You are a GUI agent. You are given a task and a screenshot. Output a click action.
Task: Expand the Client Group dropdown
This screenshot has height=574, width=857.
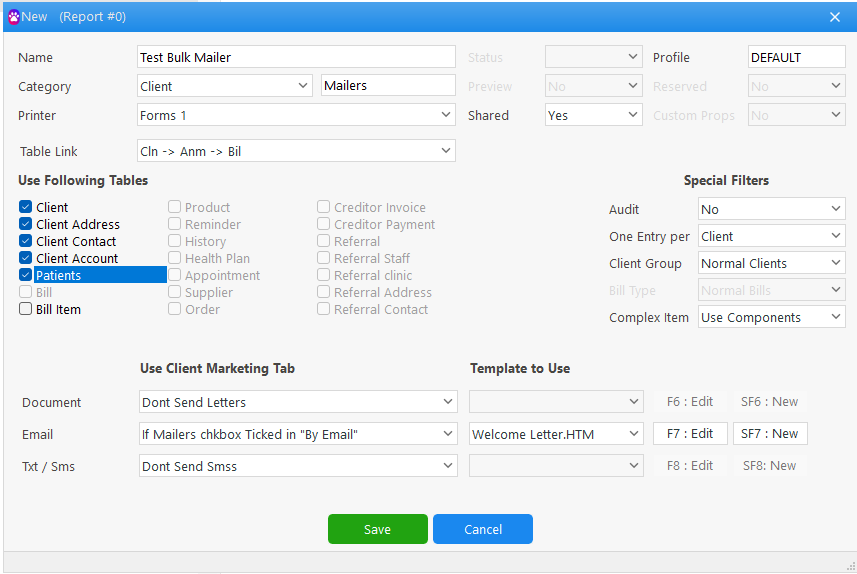pyautogui.click(x=771, y=263)
